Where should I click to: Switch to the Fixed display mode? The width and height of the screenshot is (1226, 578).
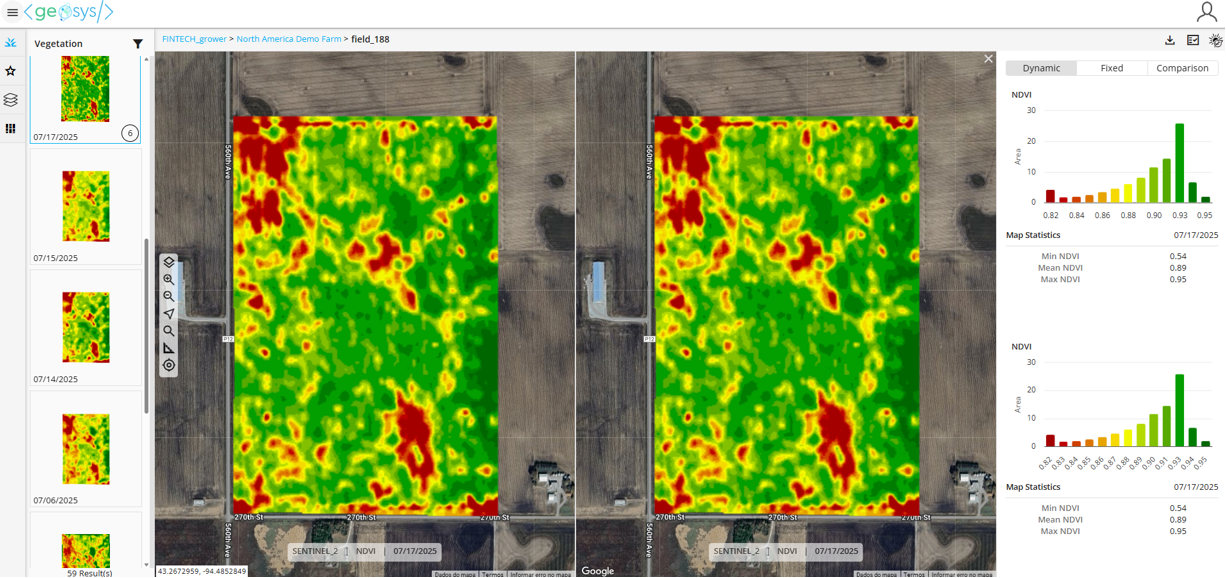pyautogui.click(x=1111, y=68)
